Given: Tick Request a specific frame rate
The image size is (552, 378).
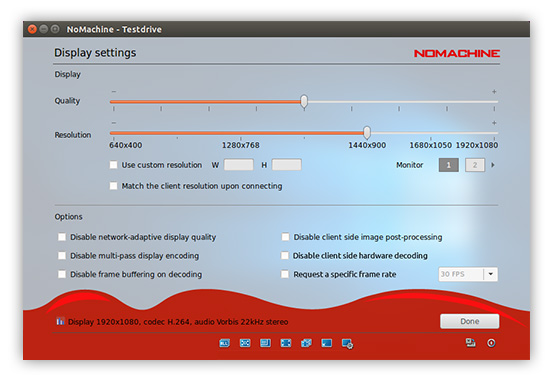Looking at the screenshot, I should (x=285, y=274).
